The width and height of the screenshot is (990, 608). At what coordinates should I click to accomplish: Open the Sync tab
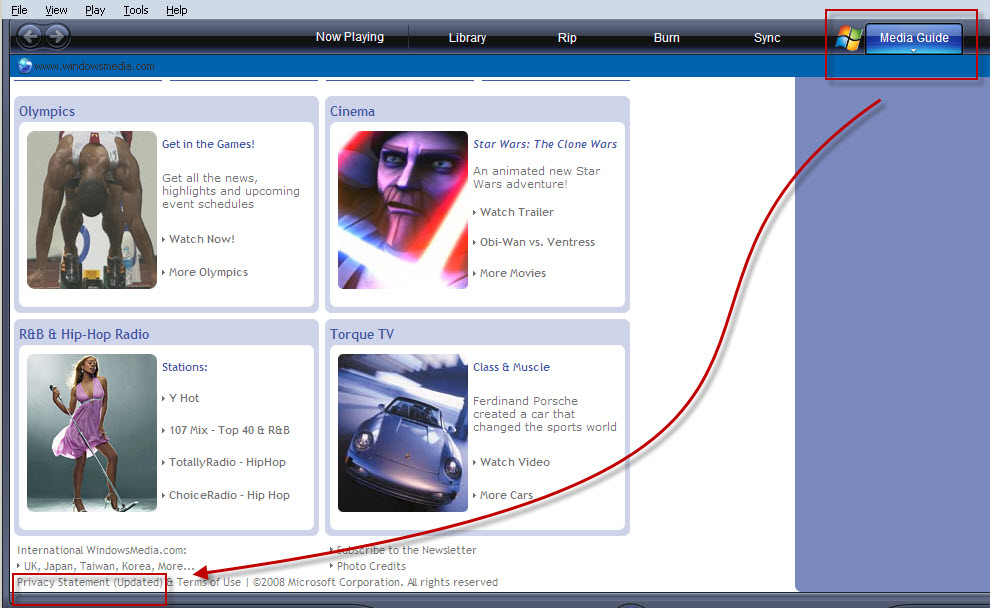coord(767,37)
